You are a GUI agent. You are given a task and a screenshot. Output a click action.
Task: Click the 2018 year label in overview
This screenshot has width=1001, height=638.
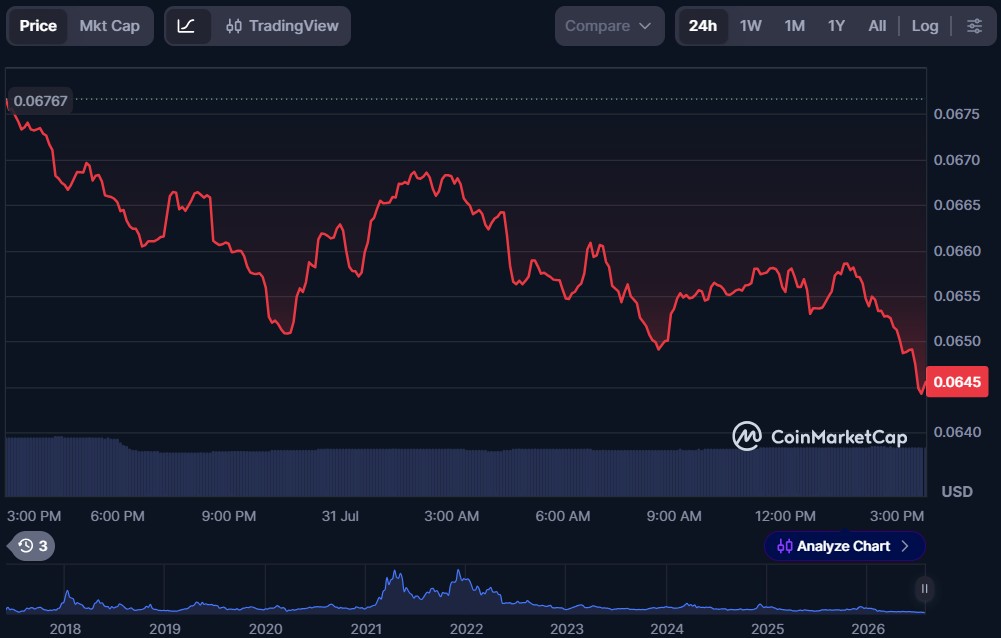tap(65, 629)
